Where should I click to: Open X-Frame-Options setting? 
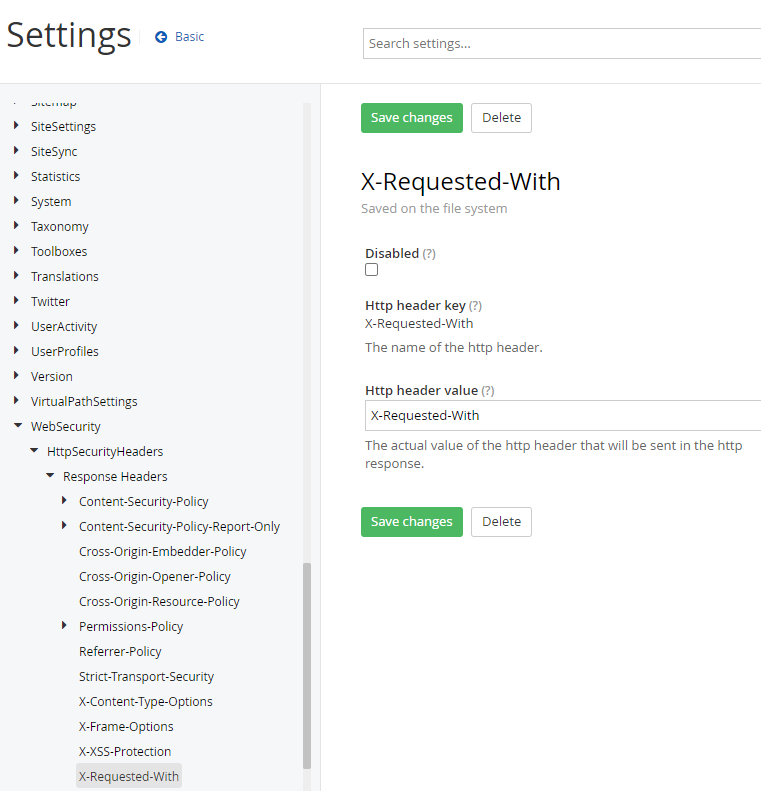(126, 727)
